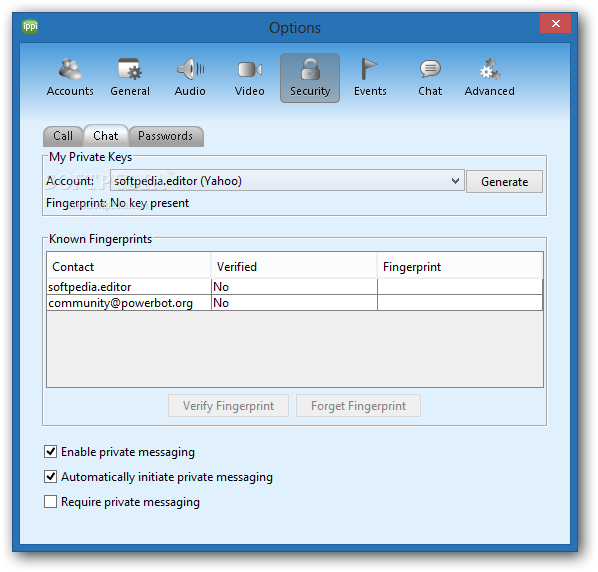Viewport: 598px width, 572px height.
Task: Enable Require private messaging checkbox
Action: tap(50, 501)
